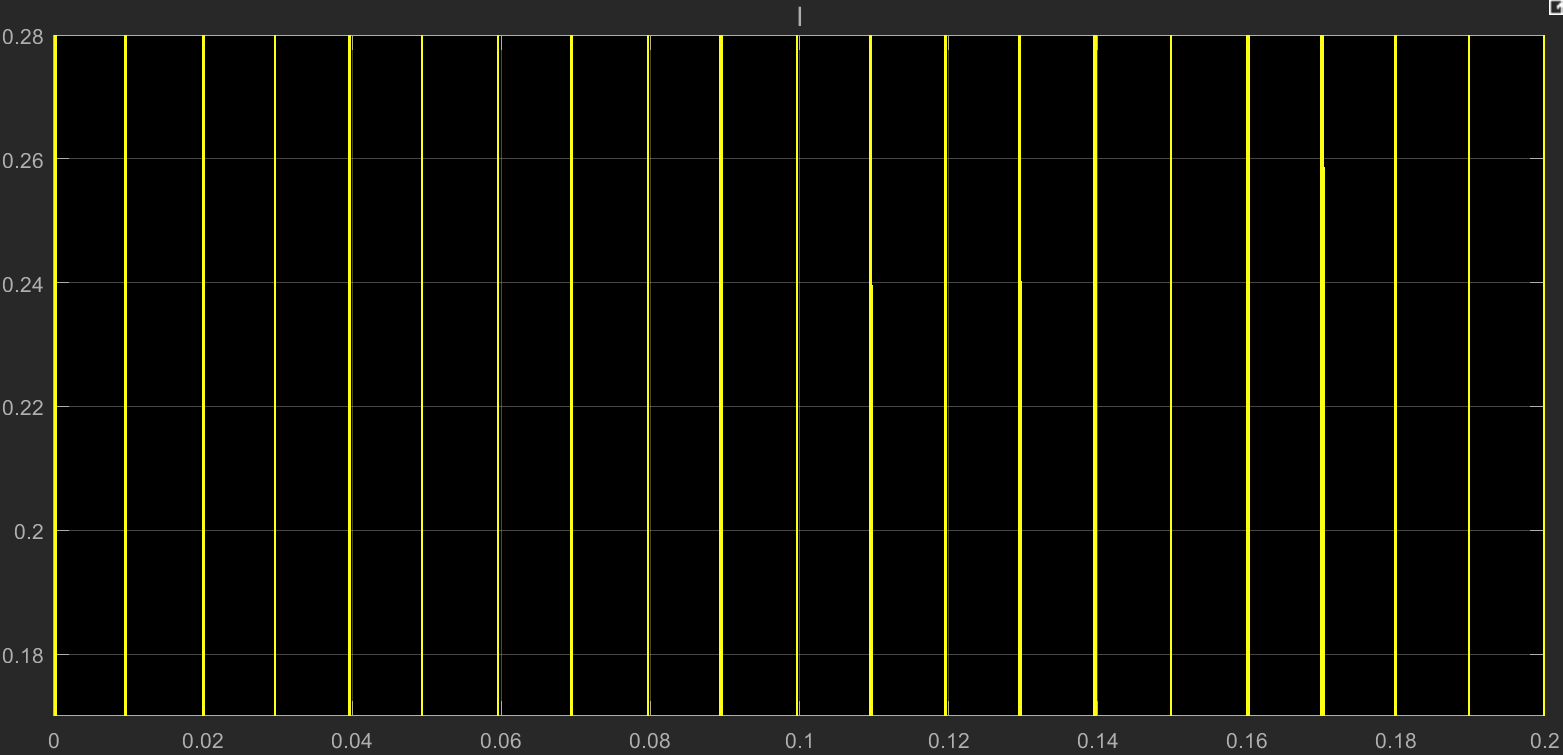Click the 0.1 label on the x-axis
This screenshot has width=1563, height=755.
click(799, 741)
